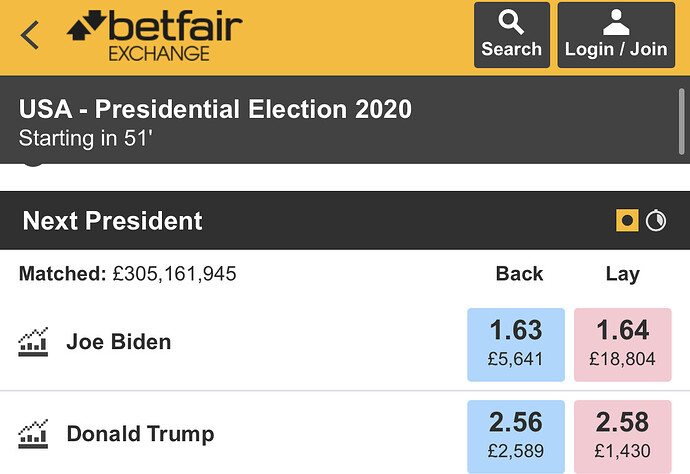Select the Joe Biden runner name
690x474 pixels.
(119, 342)
